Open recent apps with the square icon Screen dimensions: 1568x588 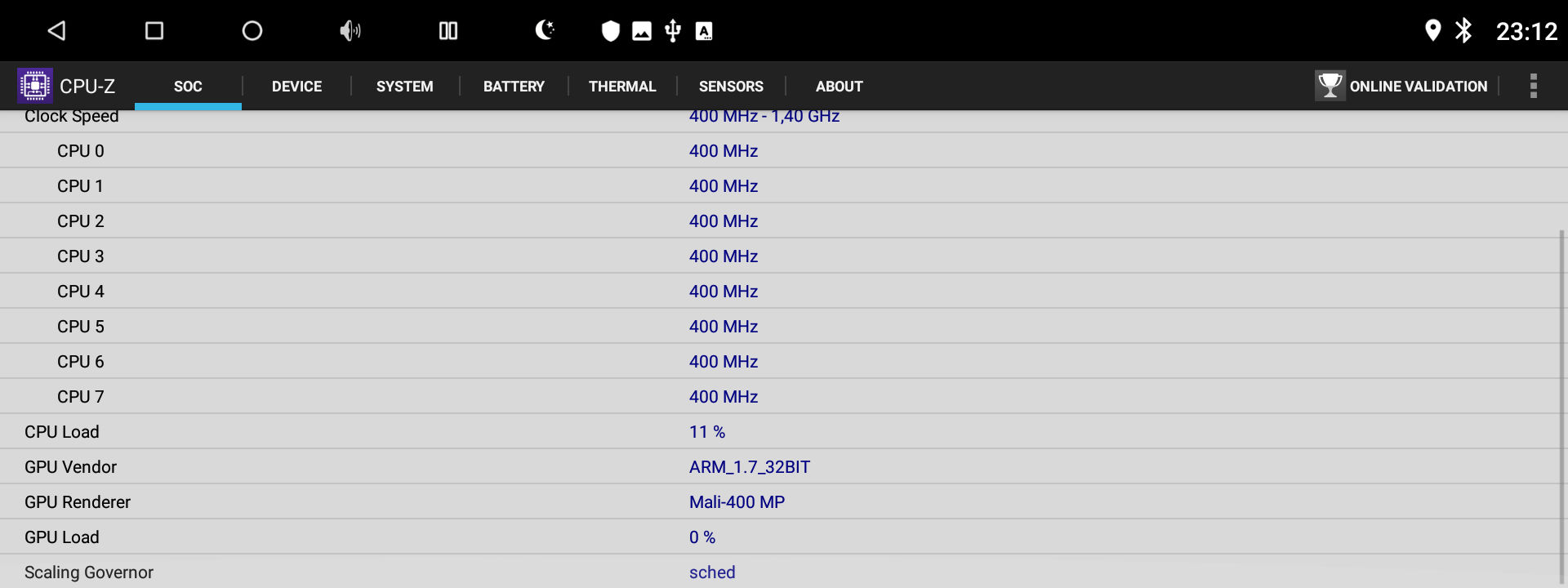pyautogui.click(x=154, y=31)
